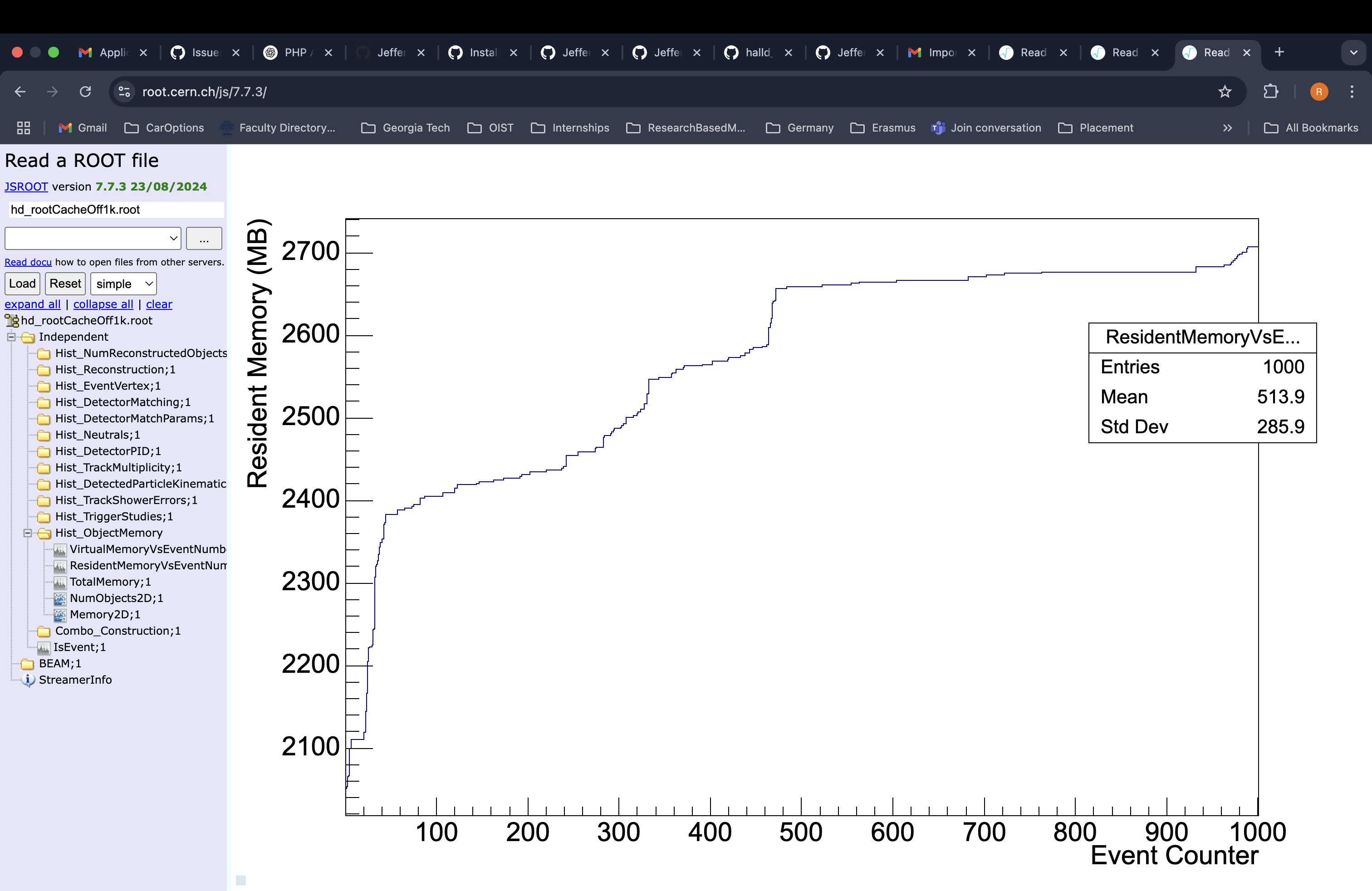
Task: Open the empty file selection dropdown
Action: click(x=93, y=238)
